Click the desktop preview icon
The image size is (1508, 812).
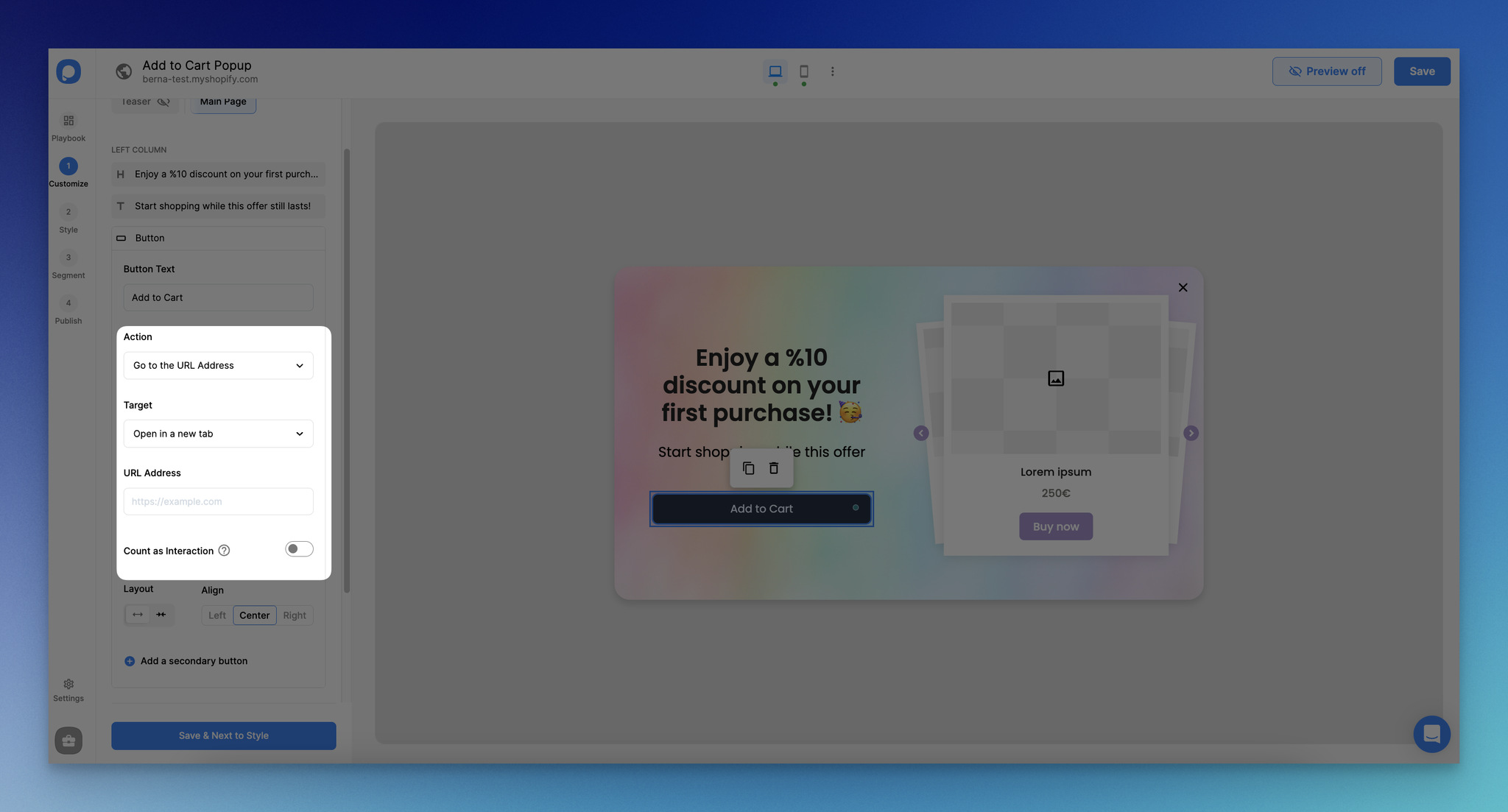point(775,71)
